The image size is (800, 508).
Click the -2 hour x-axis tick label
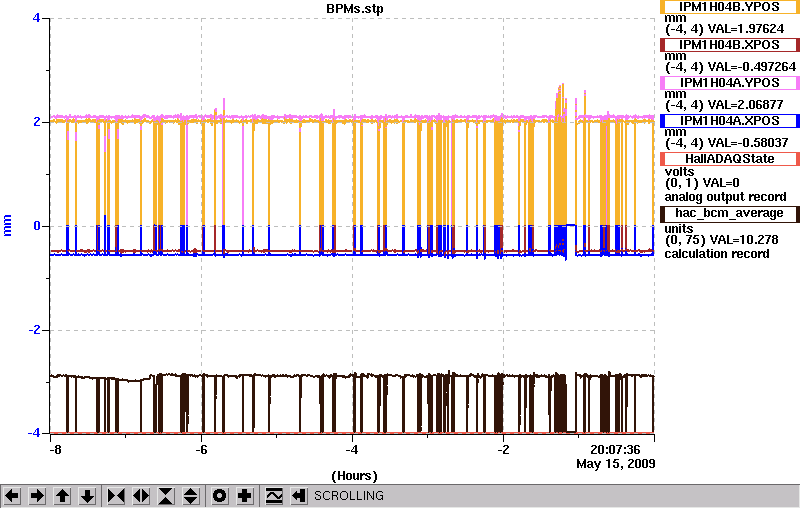(x=504, y=450)
